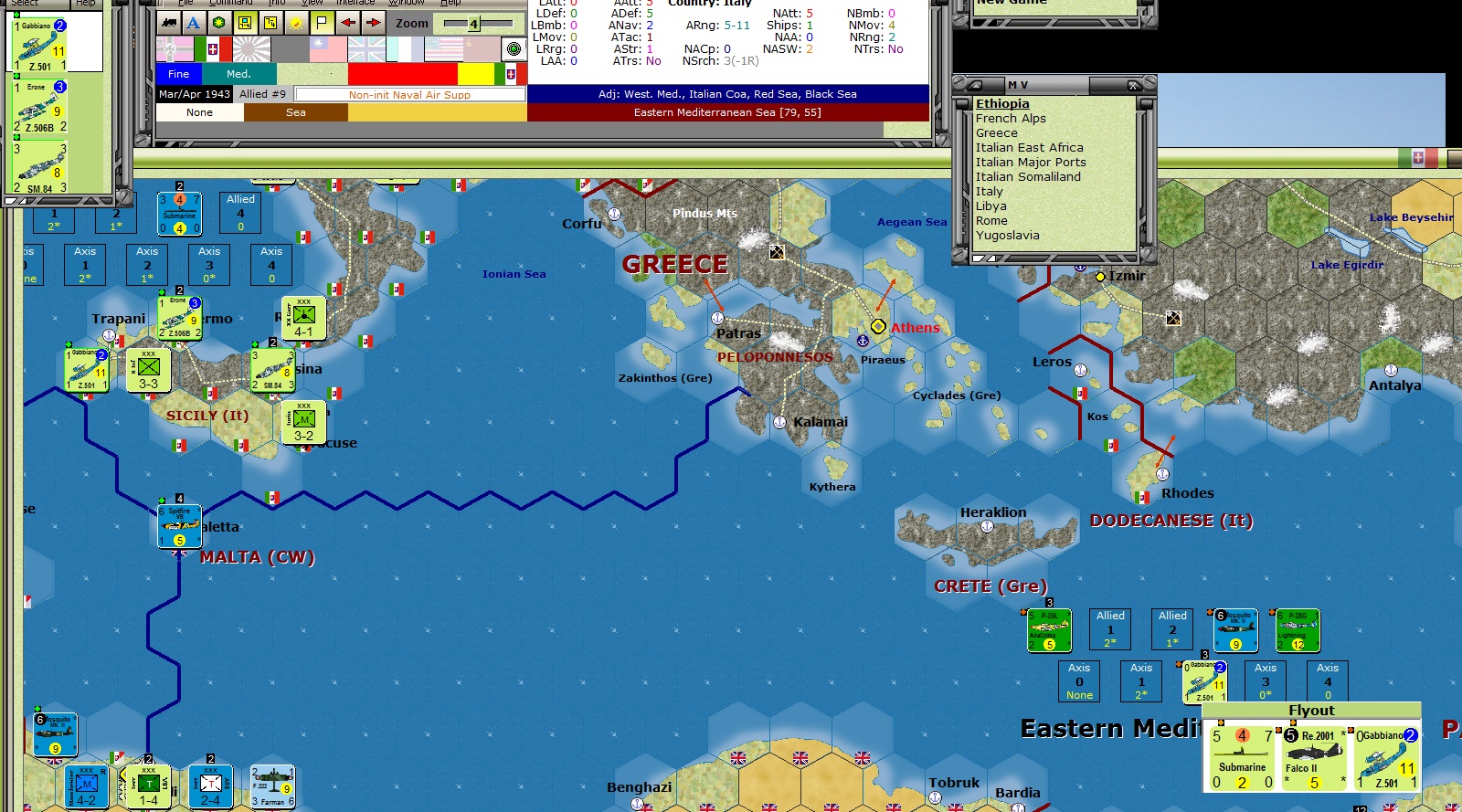
Task: Click the locomotive rail movement toolbar icon
Action: [169, 23]
